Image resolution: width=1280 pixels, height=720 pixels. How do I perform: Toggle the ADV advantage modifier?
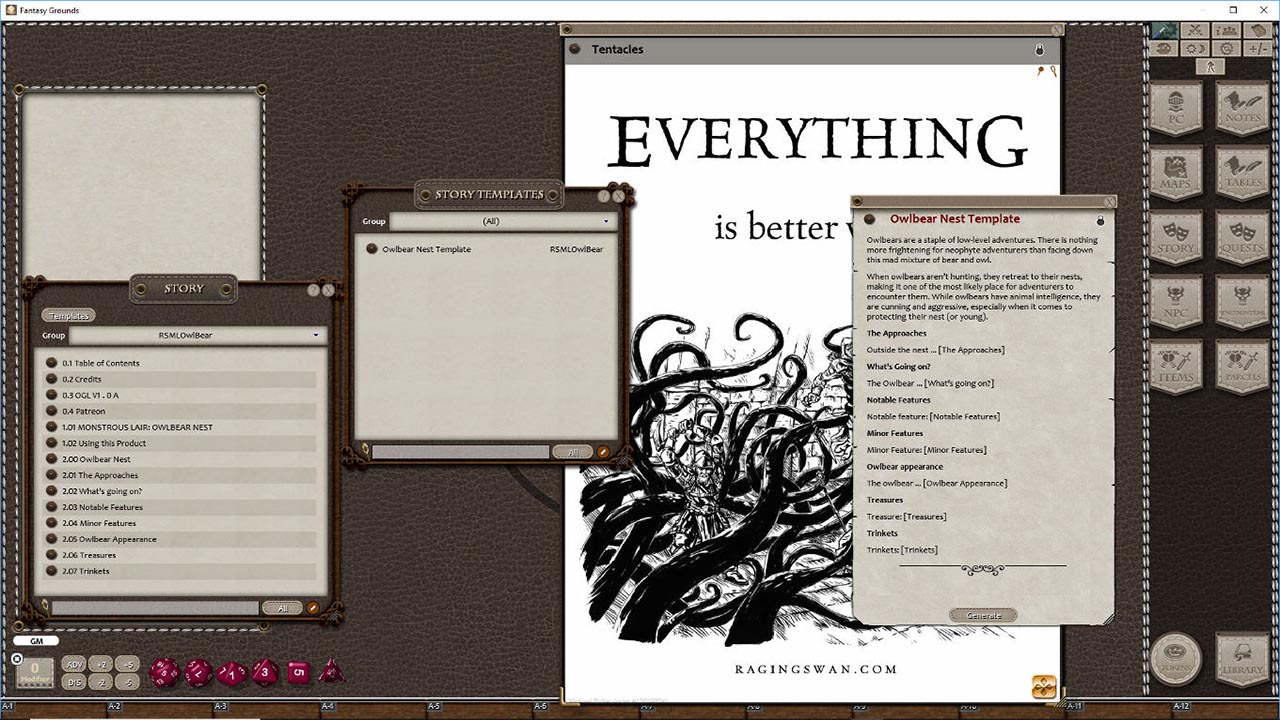74,664
